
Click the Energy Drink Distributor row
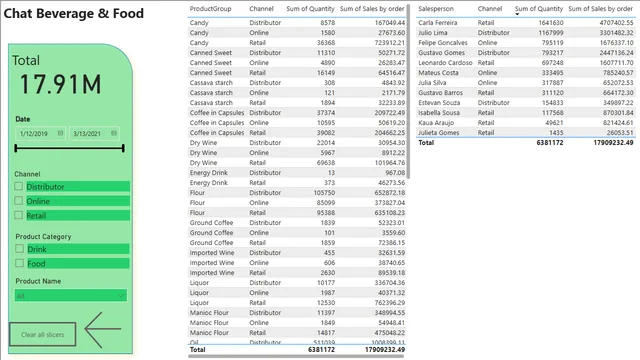click(x=297, y=173)
